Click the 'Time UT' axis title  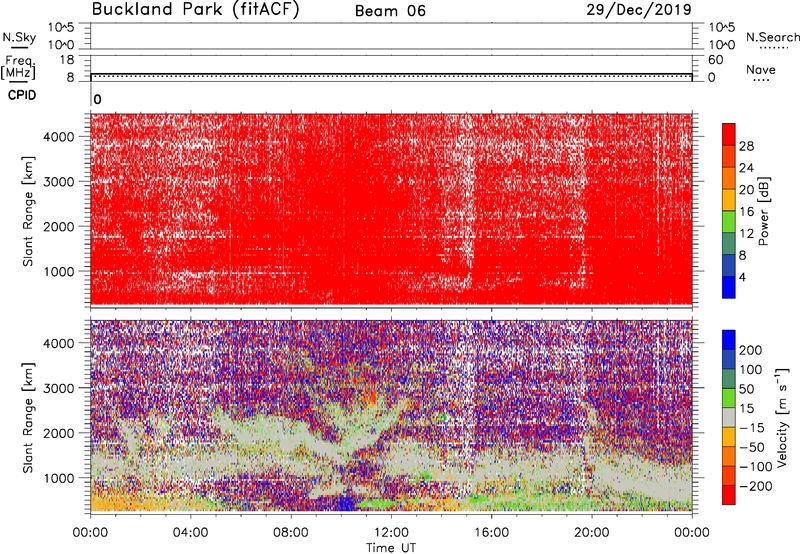click(391, 548)
